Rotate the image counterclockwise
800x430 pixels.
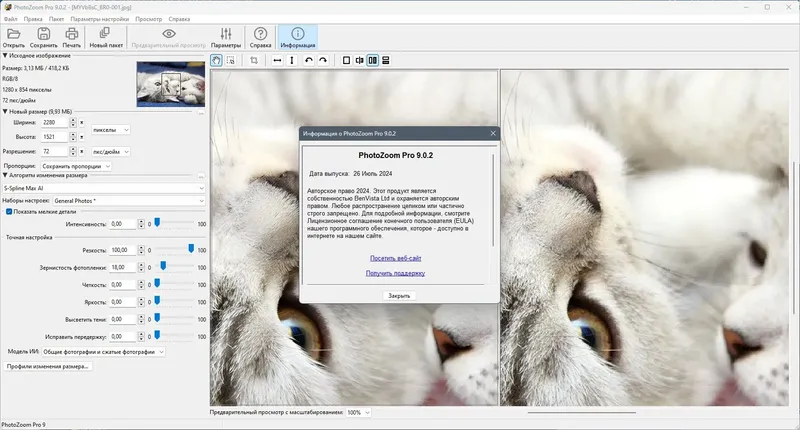[308, 60]
